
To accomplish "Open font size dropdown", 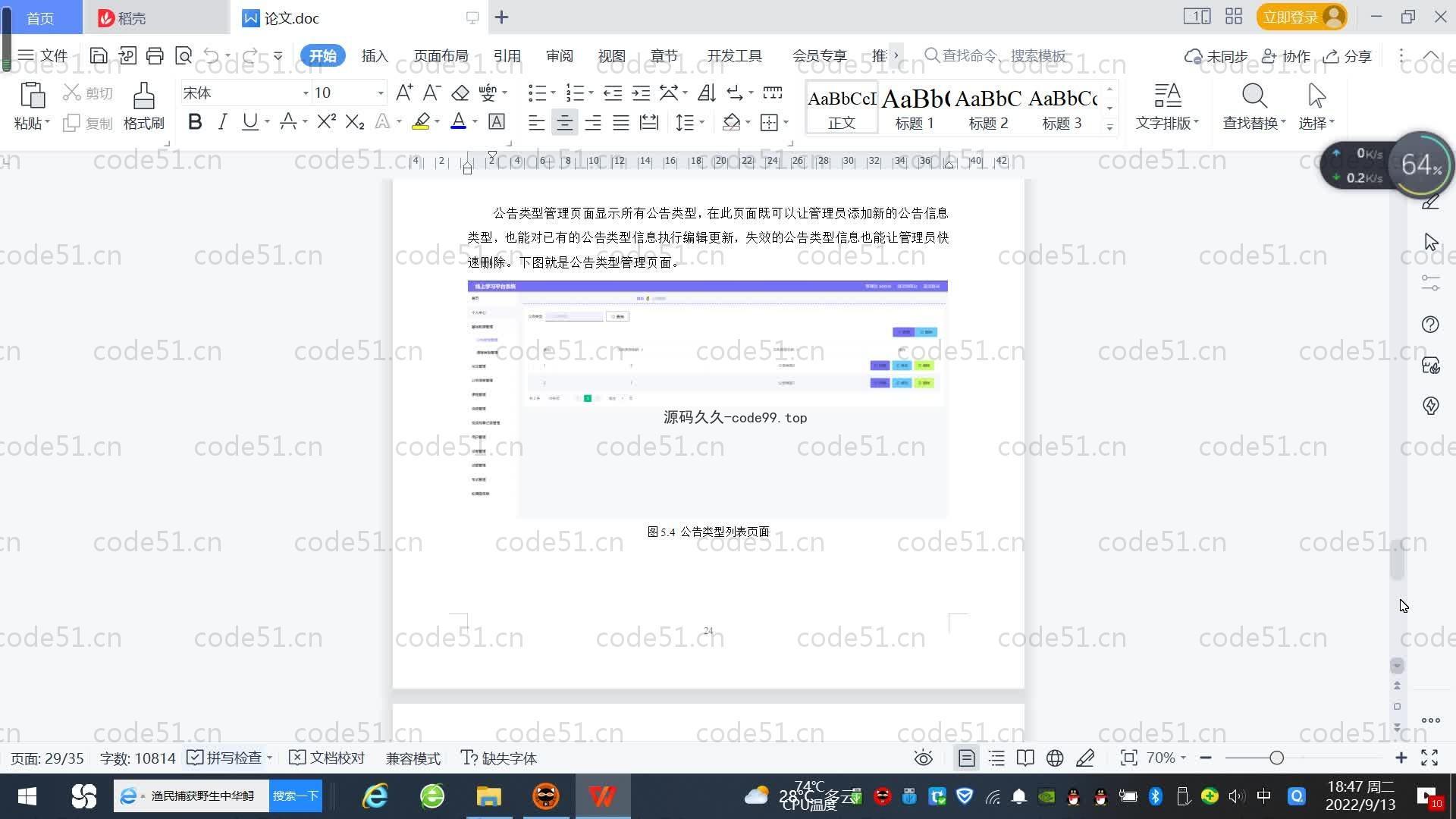I will pos(380,93).
